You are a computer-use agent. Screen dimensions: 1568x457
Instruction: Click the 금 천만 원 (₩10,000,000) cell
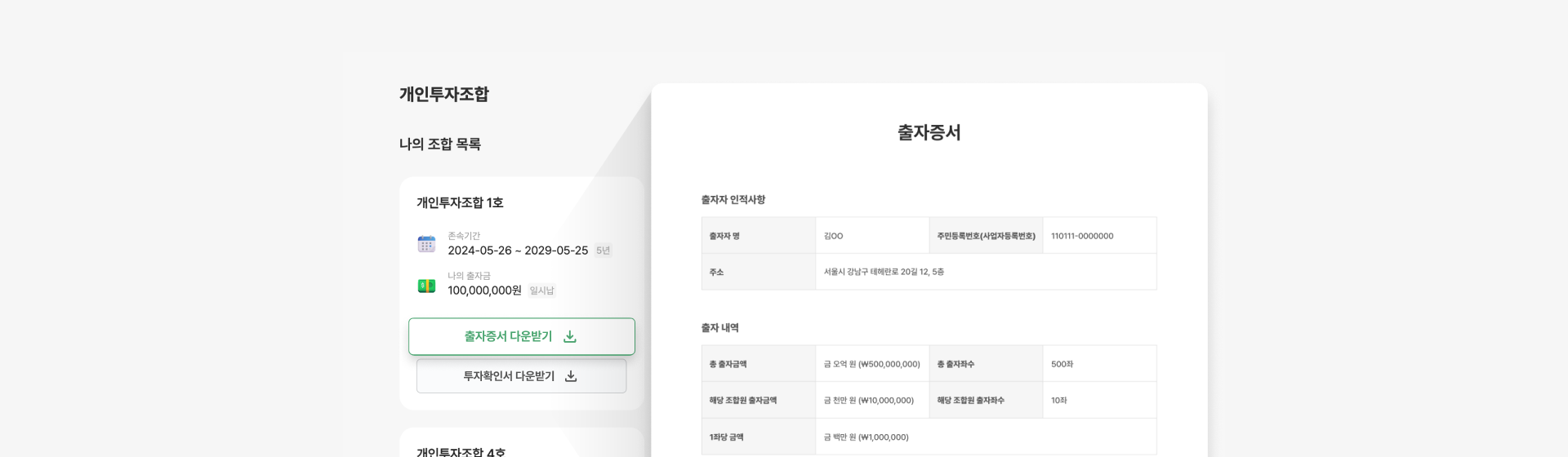pyautogui.click(x=872, y=401)
